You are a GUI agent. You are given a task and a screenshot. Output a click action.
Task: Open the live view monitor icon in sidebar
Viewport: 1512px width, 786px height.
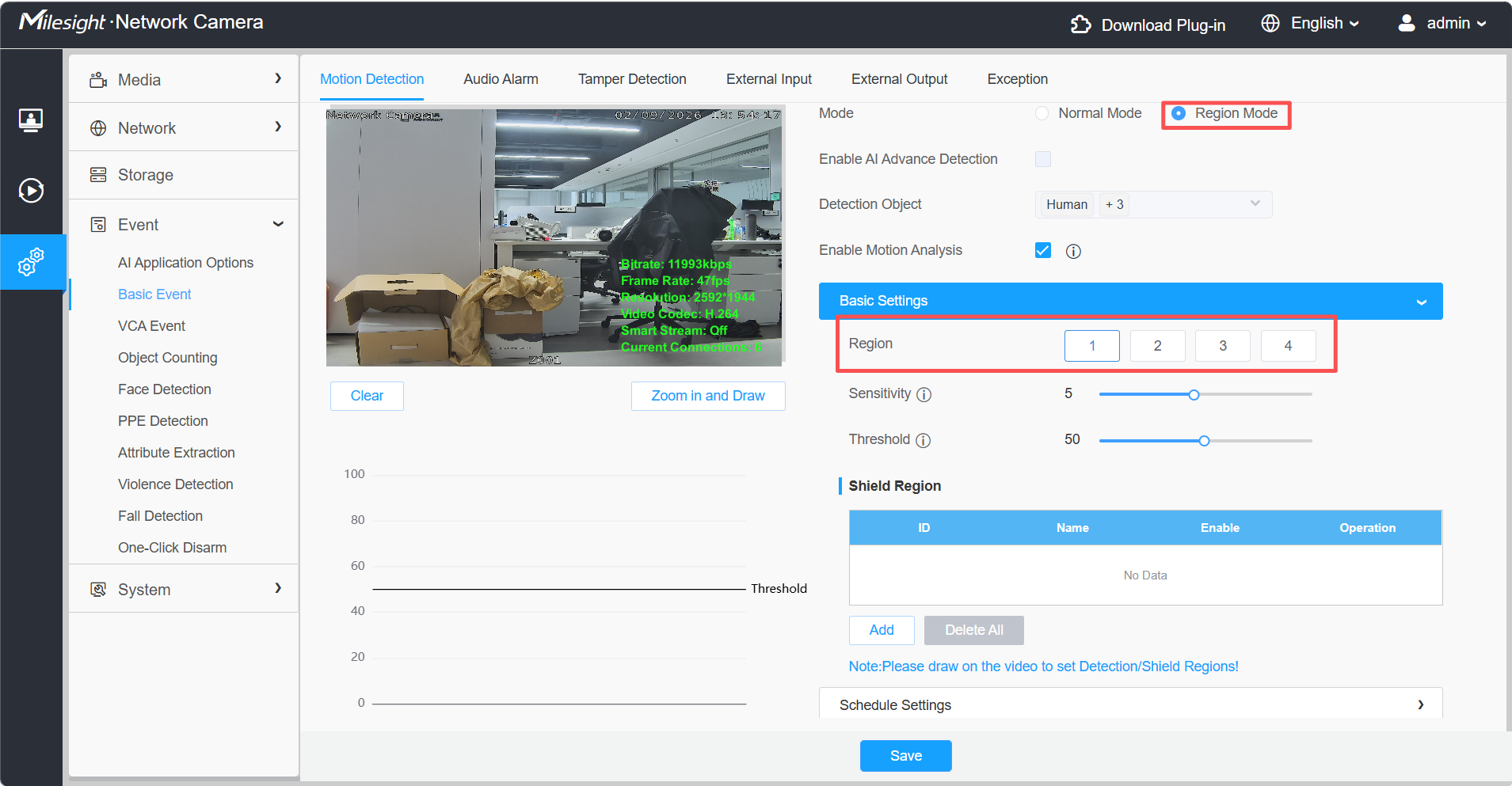31,120
